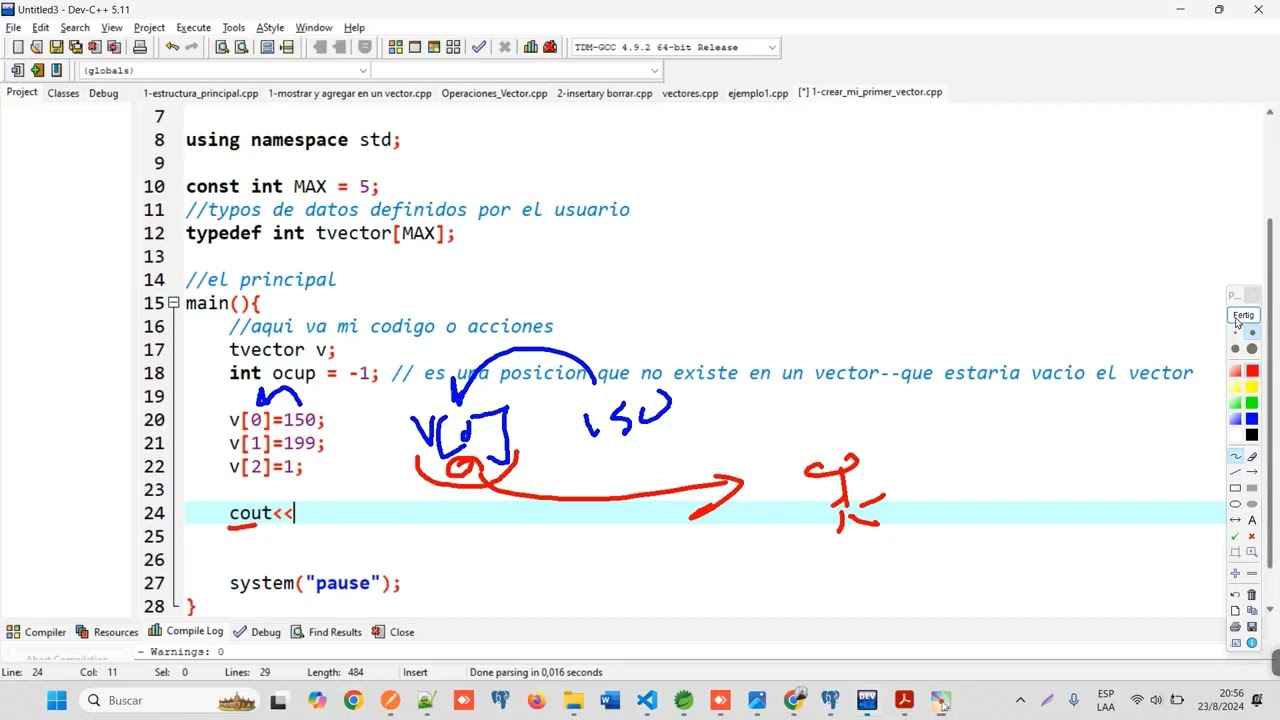
Task: Show hidden system tray icons chevron
Action: pos(1020,700)
